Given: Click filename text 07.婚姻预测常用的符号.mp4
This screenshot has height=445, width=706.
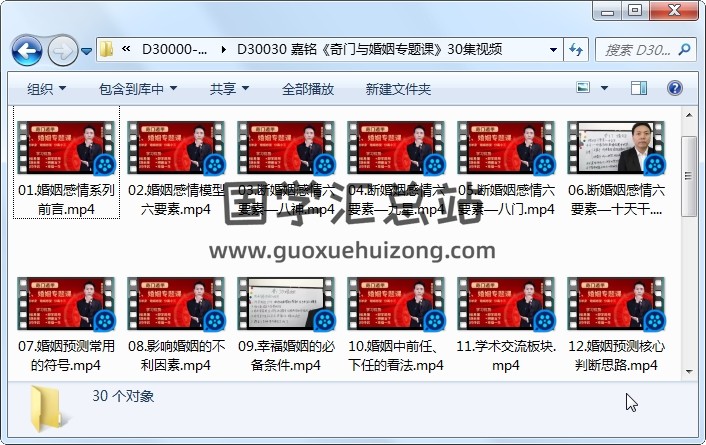Looking at the screenshot, I should (66, 355).
